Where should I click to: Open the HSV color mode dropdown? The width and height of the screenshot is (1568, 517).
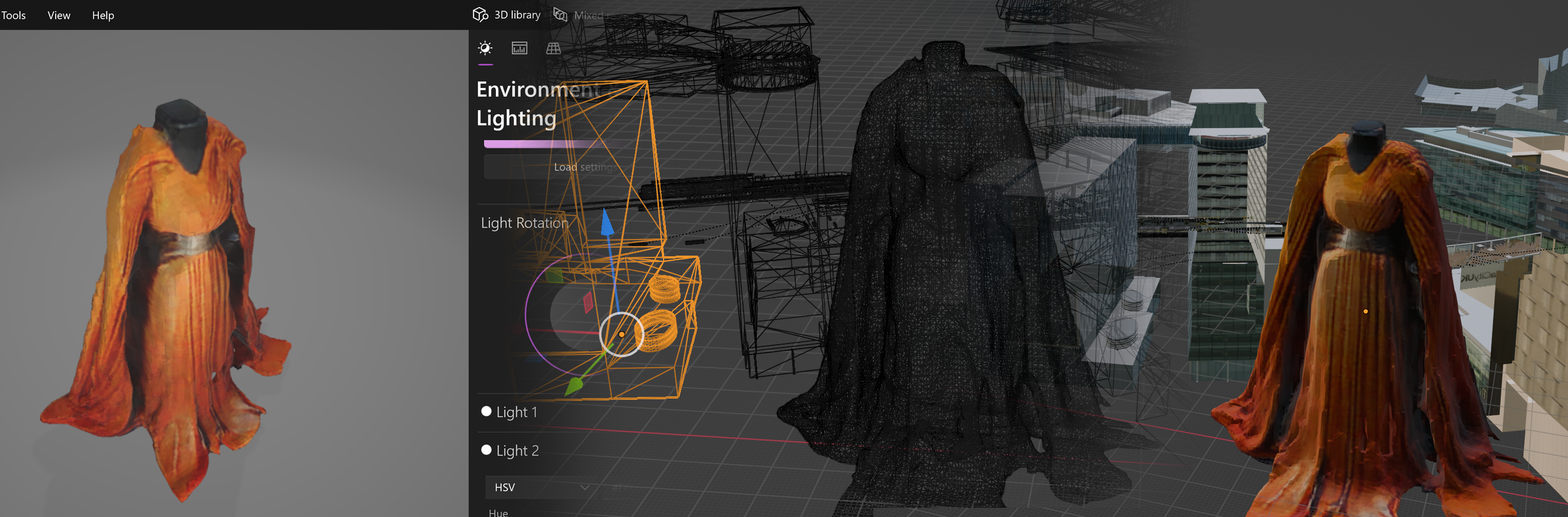(x=541, y=487)
